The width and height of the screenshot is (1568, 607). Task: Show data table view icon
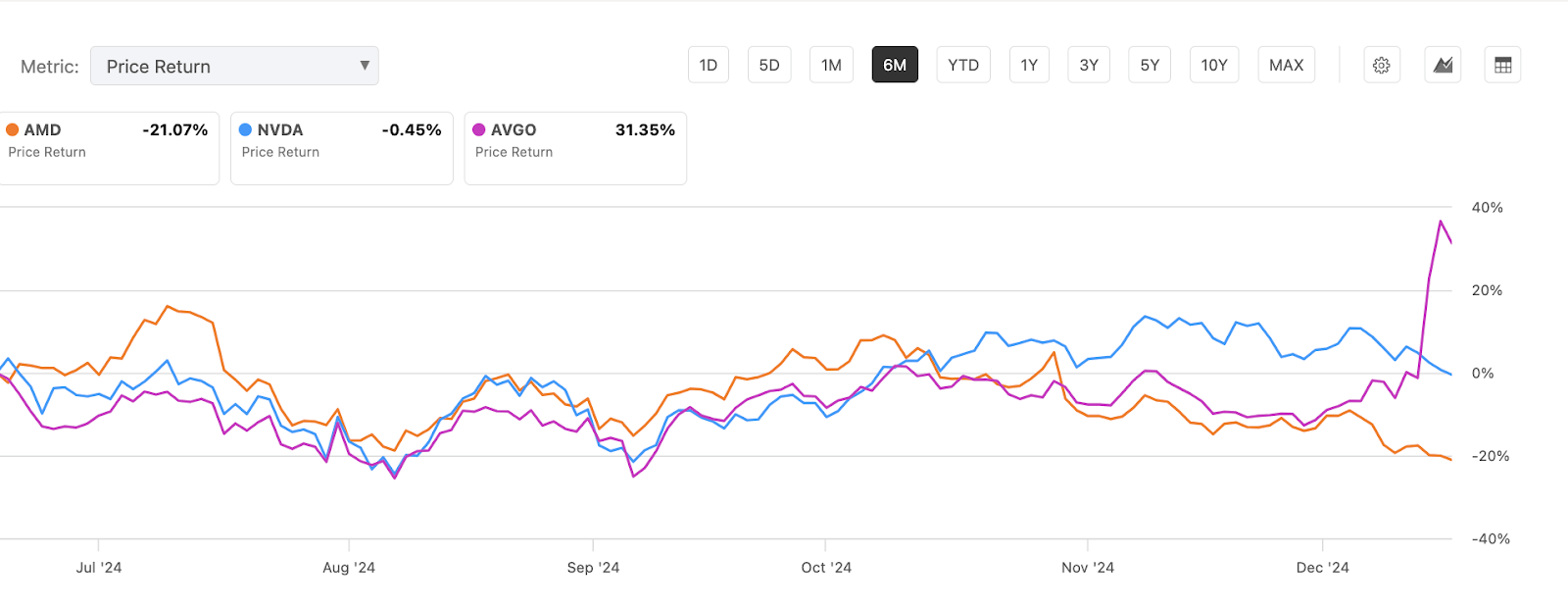[x=1502, y=66]
